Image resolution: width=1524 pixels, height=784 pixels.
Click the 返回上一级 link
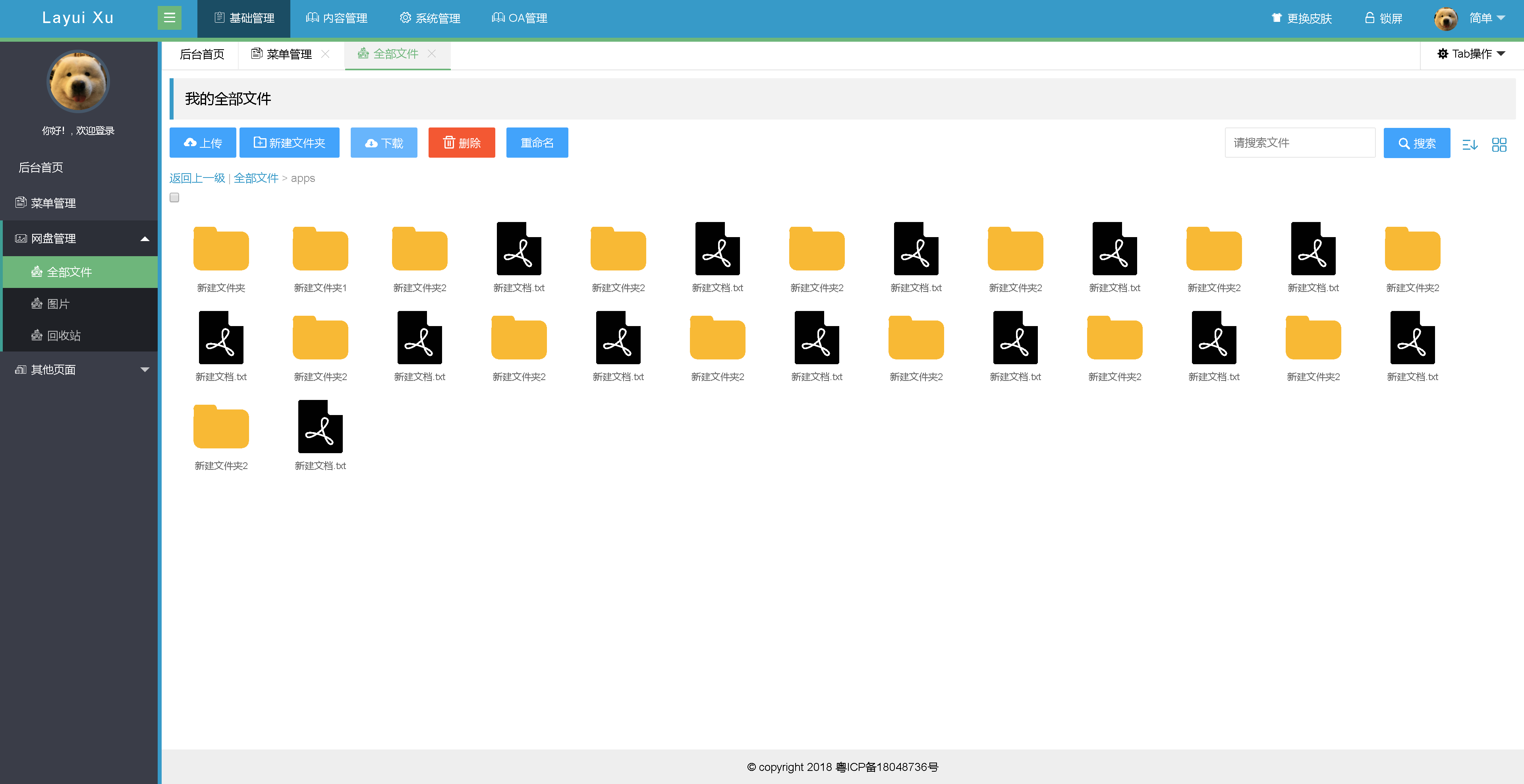pyautogui.click(x=197, y=178)
